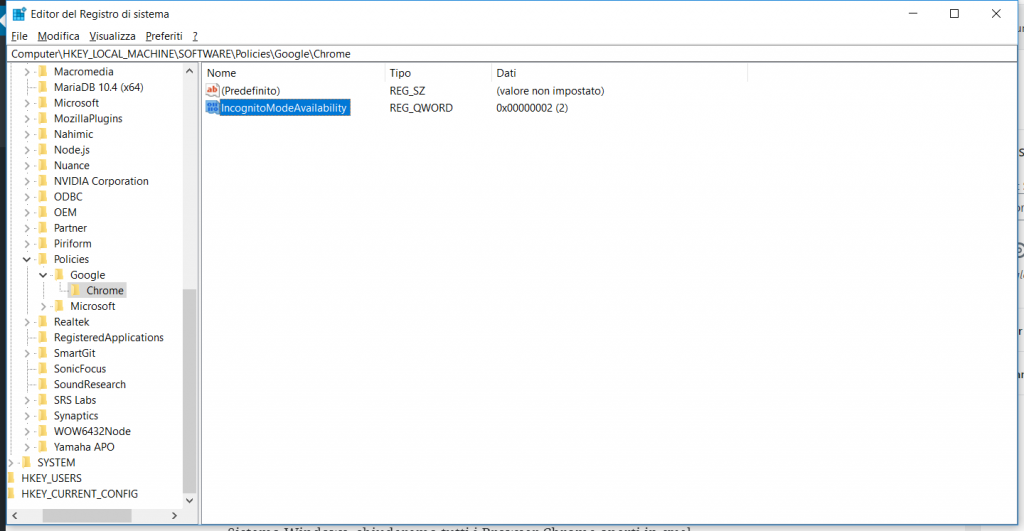Maximize the Registry Editor window
The height and width of the screenshot is (531, 1024).
954,14
